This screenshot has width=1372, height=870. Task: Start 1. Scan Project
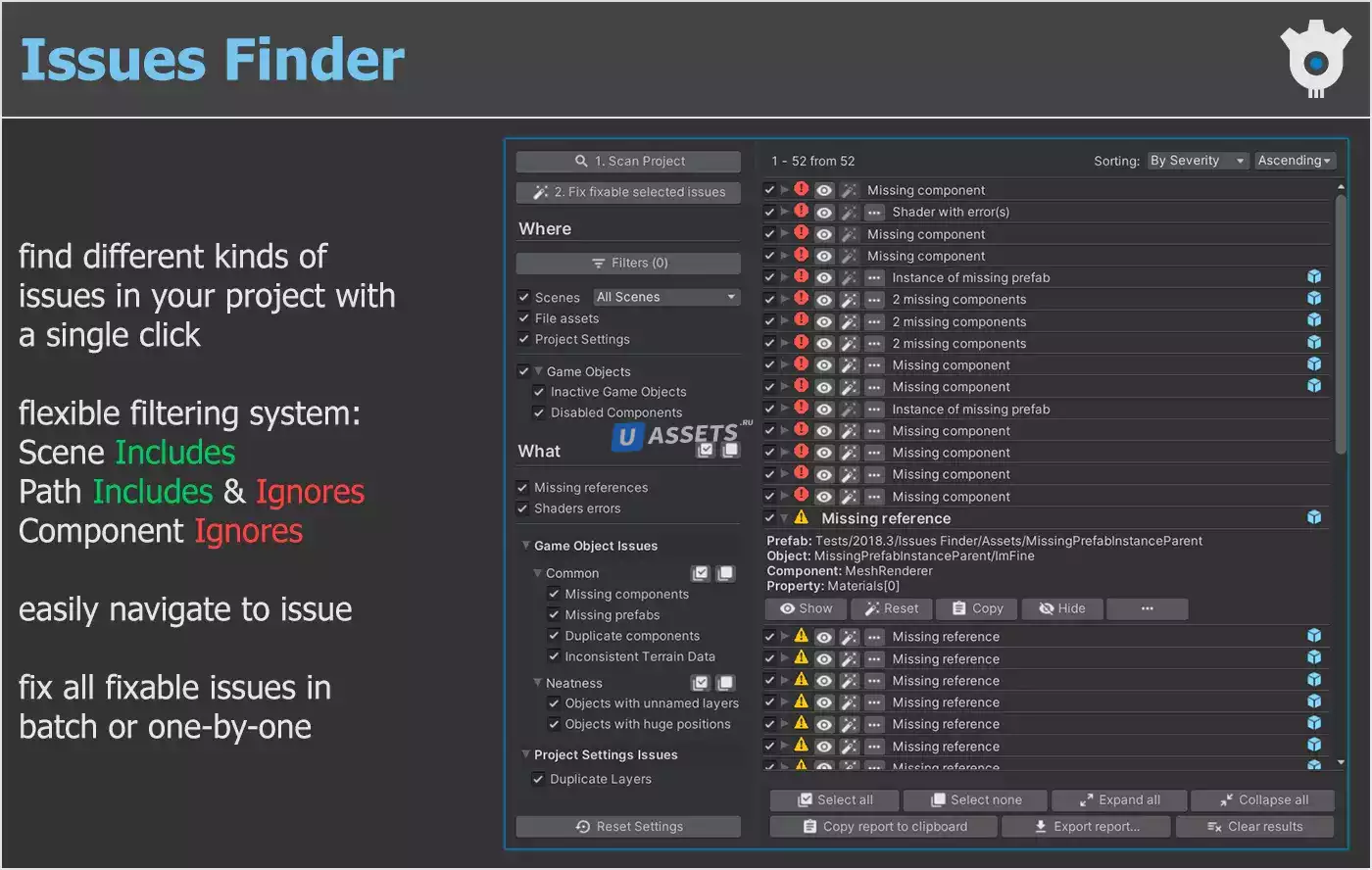[x=628, y=161]
